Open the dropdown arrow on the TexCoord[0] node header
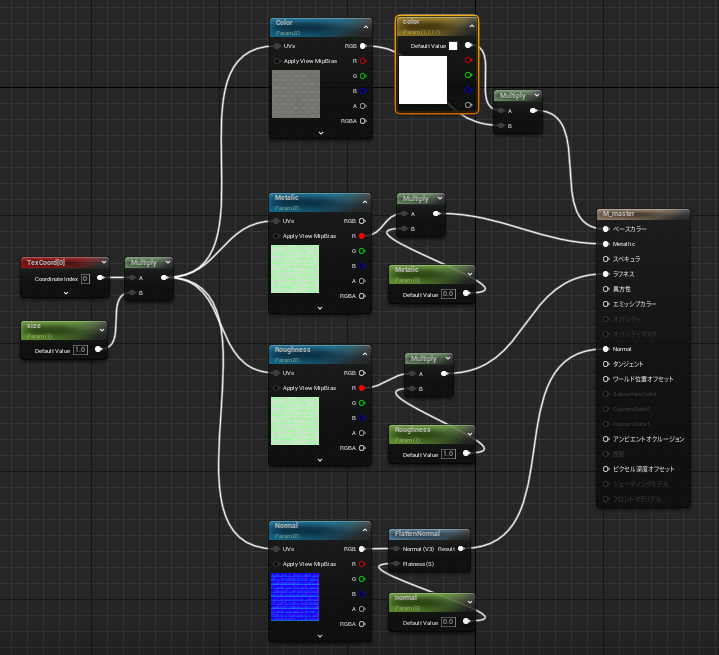 click(103, 263)
